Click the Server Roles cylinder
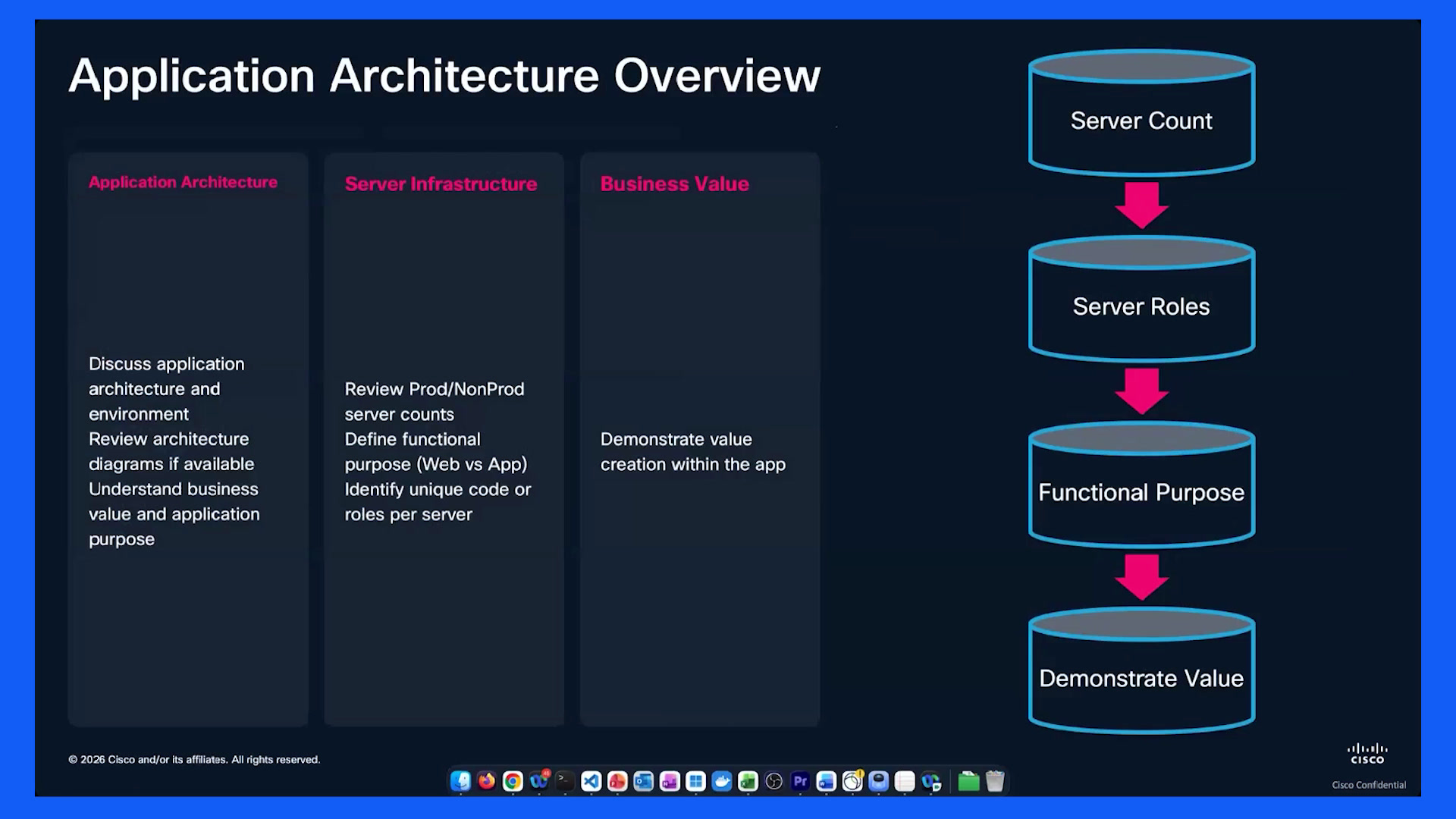 point(1141,299)
